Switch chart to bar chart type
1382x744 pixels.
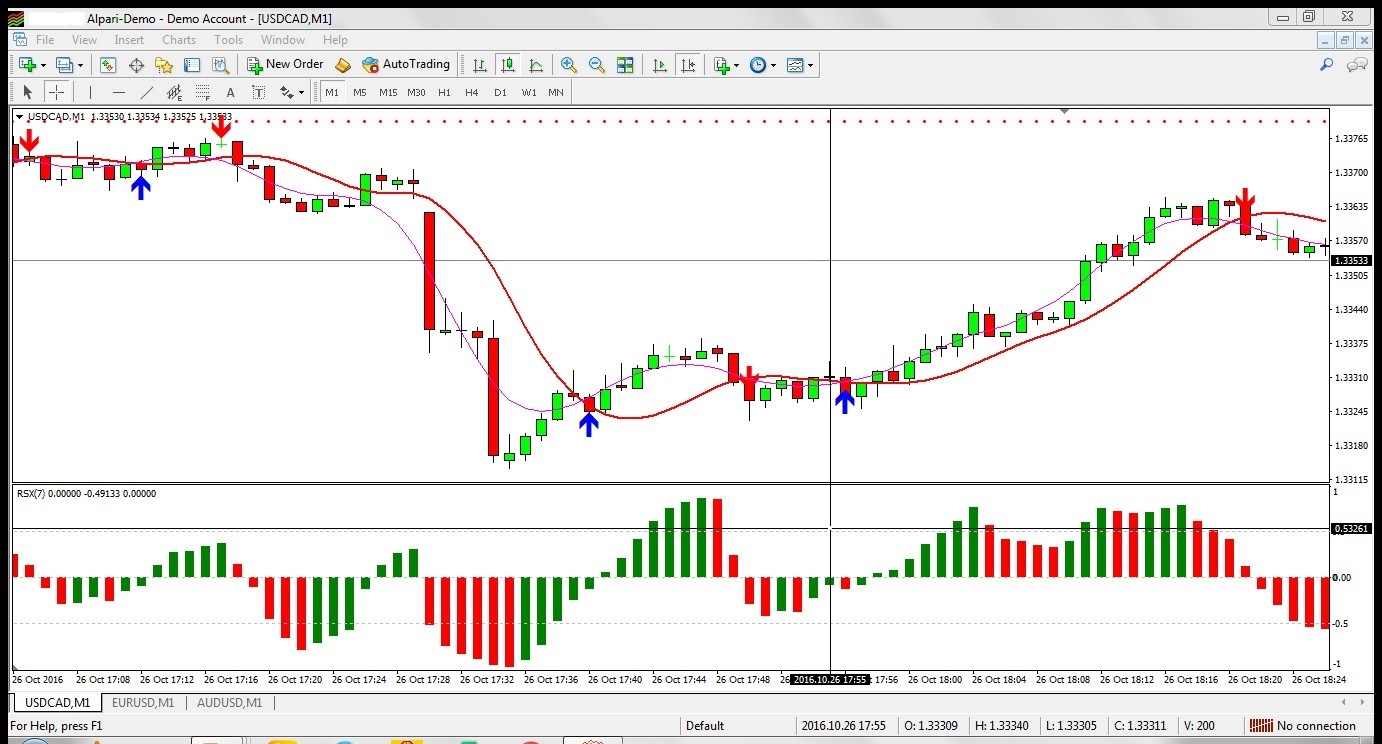click(480, 65)
